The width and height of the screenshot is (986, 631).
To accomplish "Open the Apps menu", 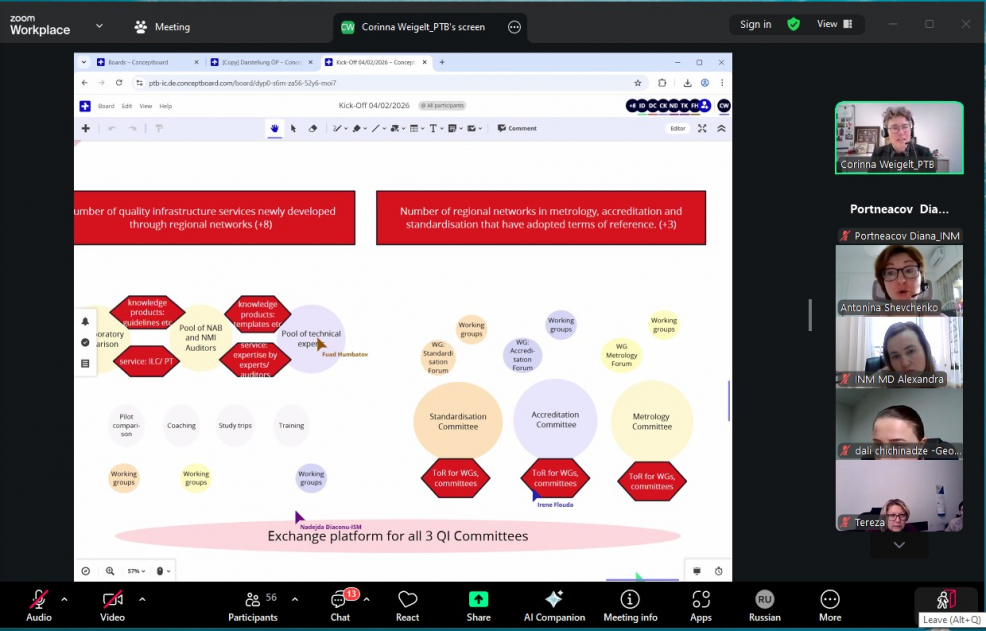I will click(x=700, y=603).
